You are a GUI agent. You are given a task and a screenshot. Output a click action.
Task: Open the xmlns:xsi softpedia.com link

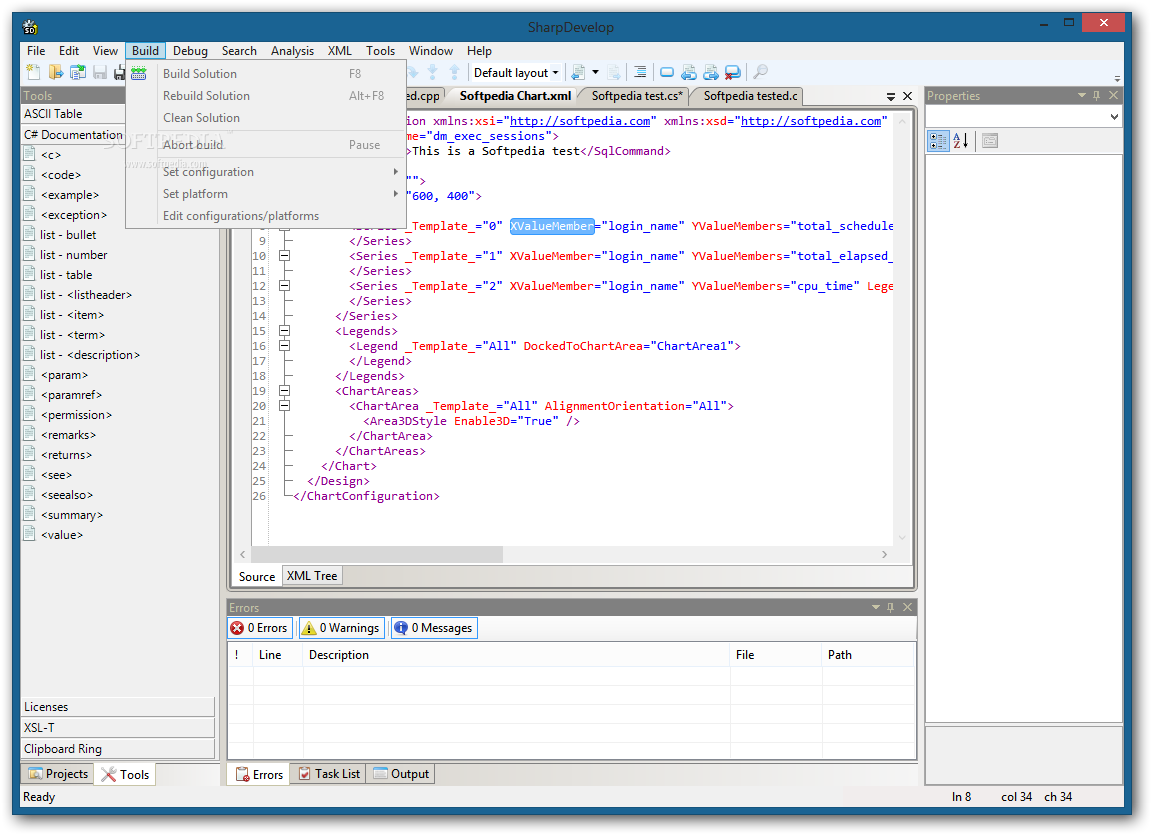click(x=580, y=121)
